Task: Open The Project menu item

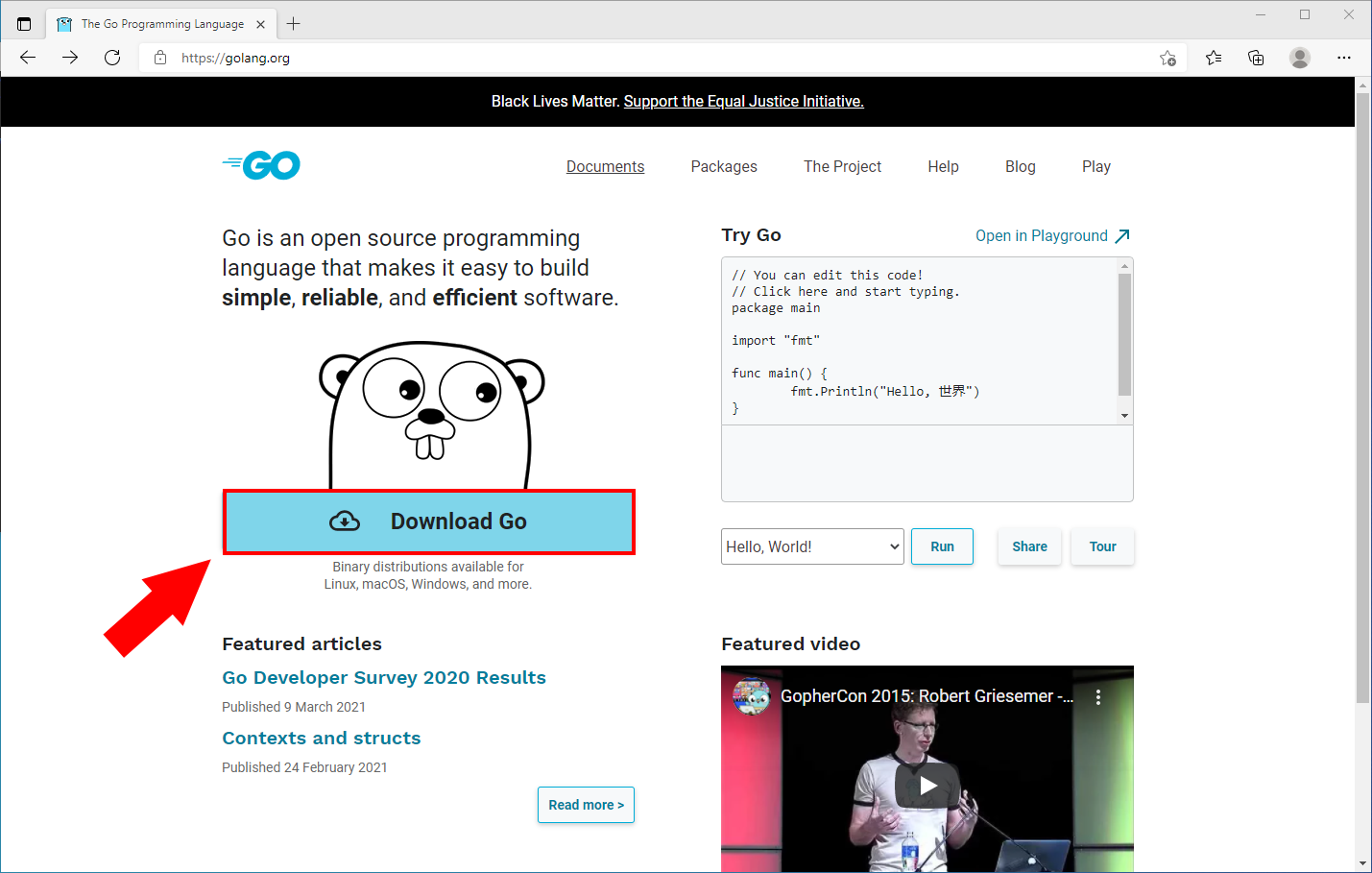Action: [x=842, y=166]
